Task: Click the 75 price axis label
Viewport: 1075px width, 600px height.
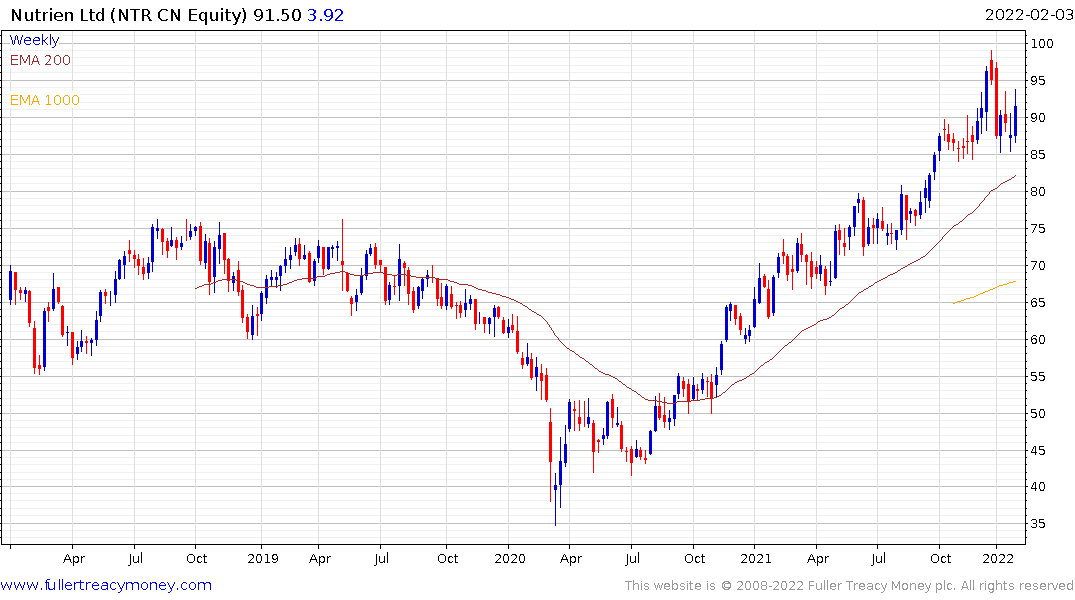Action: click(1038, 228)
